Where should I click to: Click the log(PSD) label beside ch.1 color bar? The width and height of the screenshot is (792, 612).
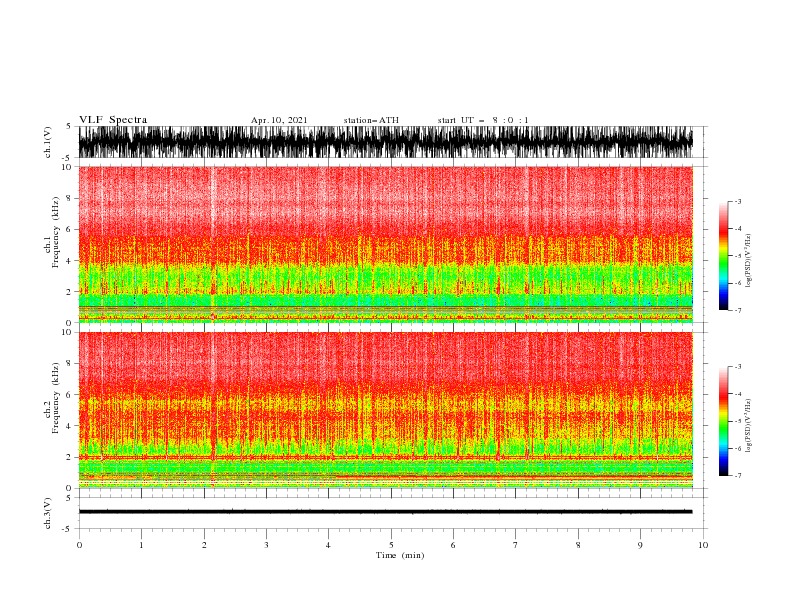point(748,261)
